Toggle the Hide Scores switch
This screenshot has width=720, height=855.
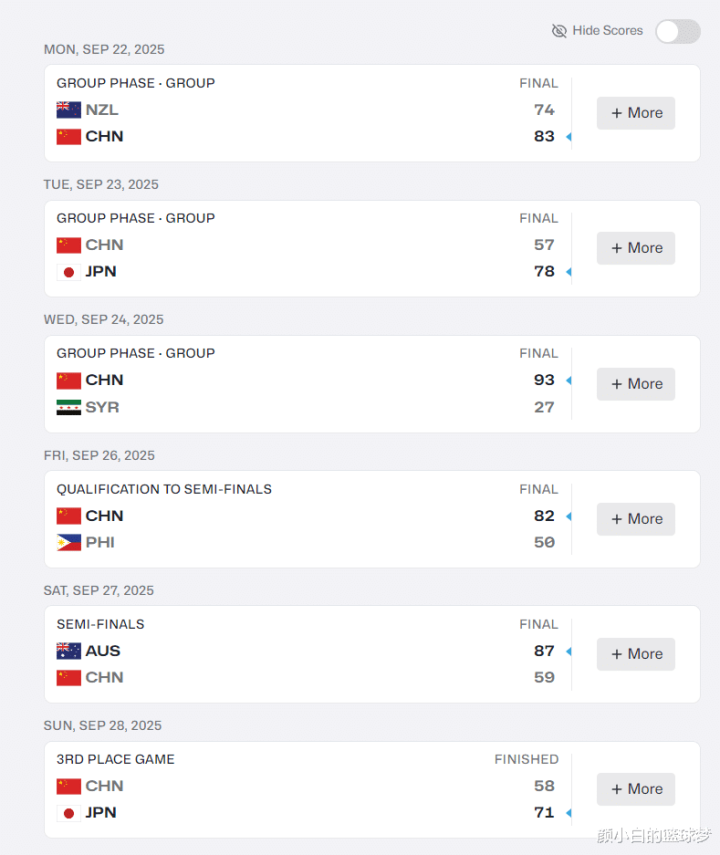click(677, 31)
